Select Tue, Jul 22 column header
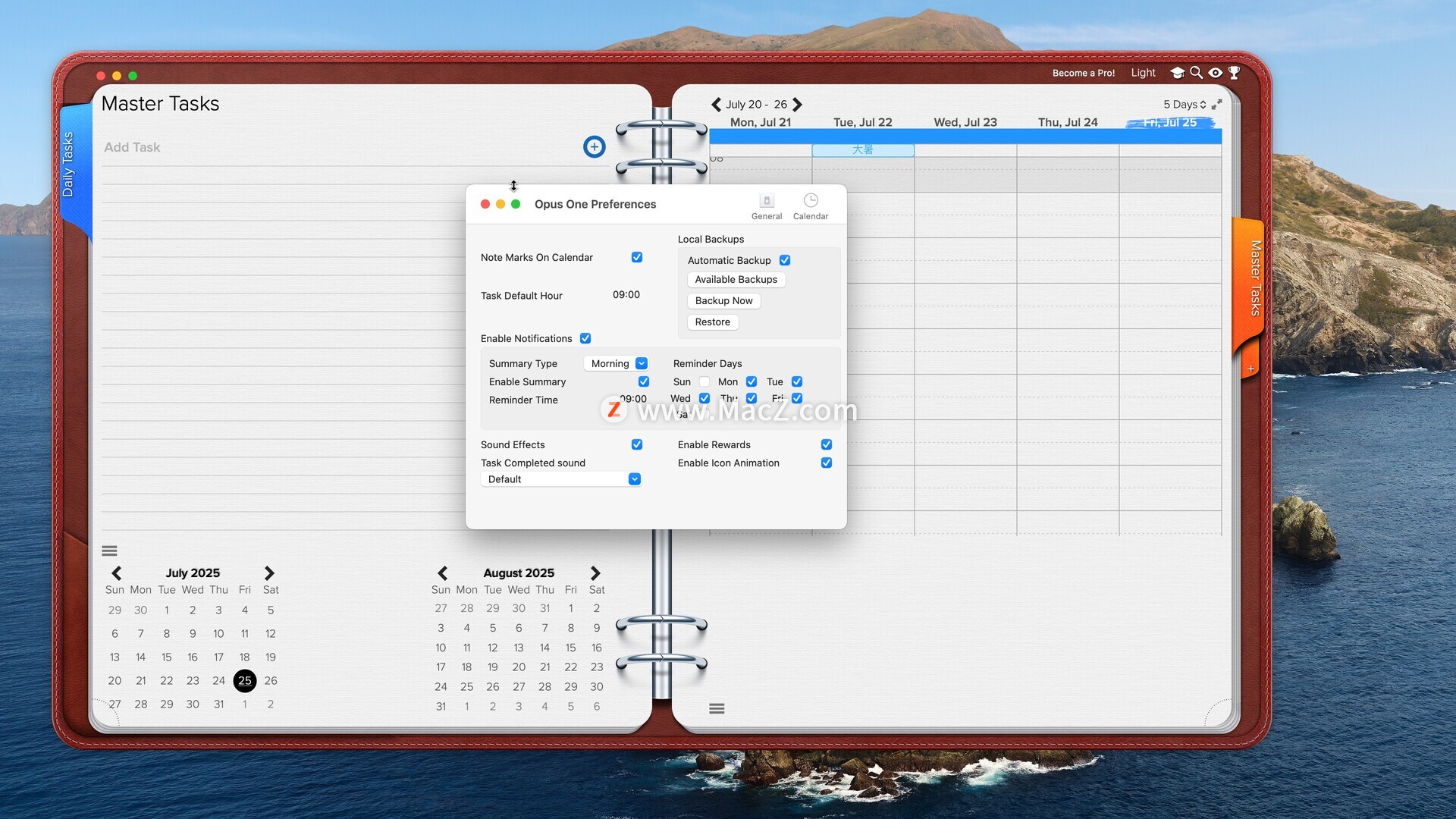Screen dimensions: 1456x819 click(863, 123)
